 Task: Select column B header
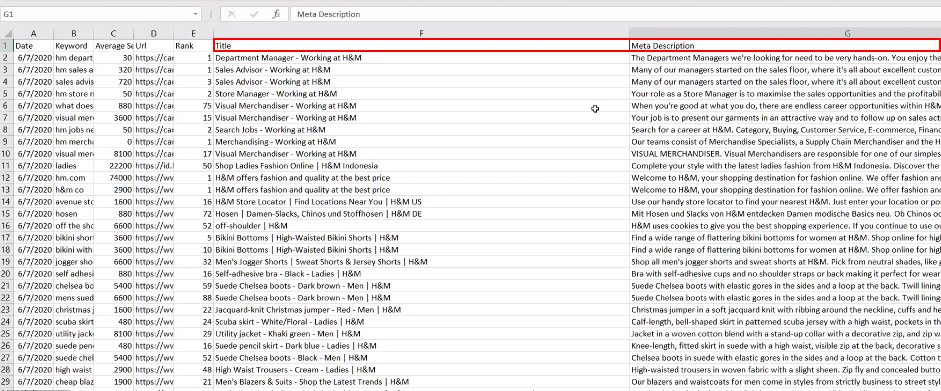[x=73, y=34]
